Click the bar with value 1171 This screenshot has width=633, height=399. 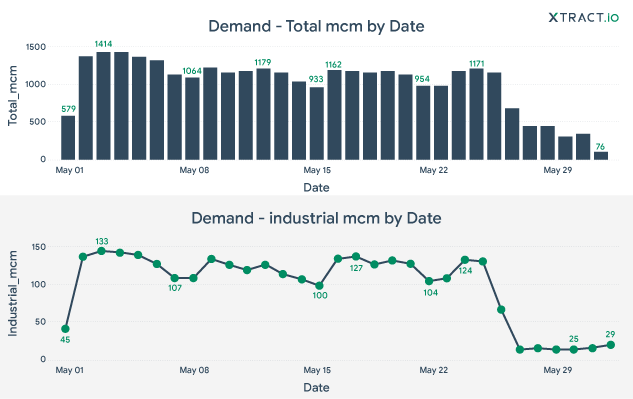(x=476, y=114)
